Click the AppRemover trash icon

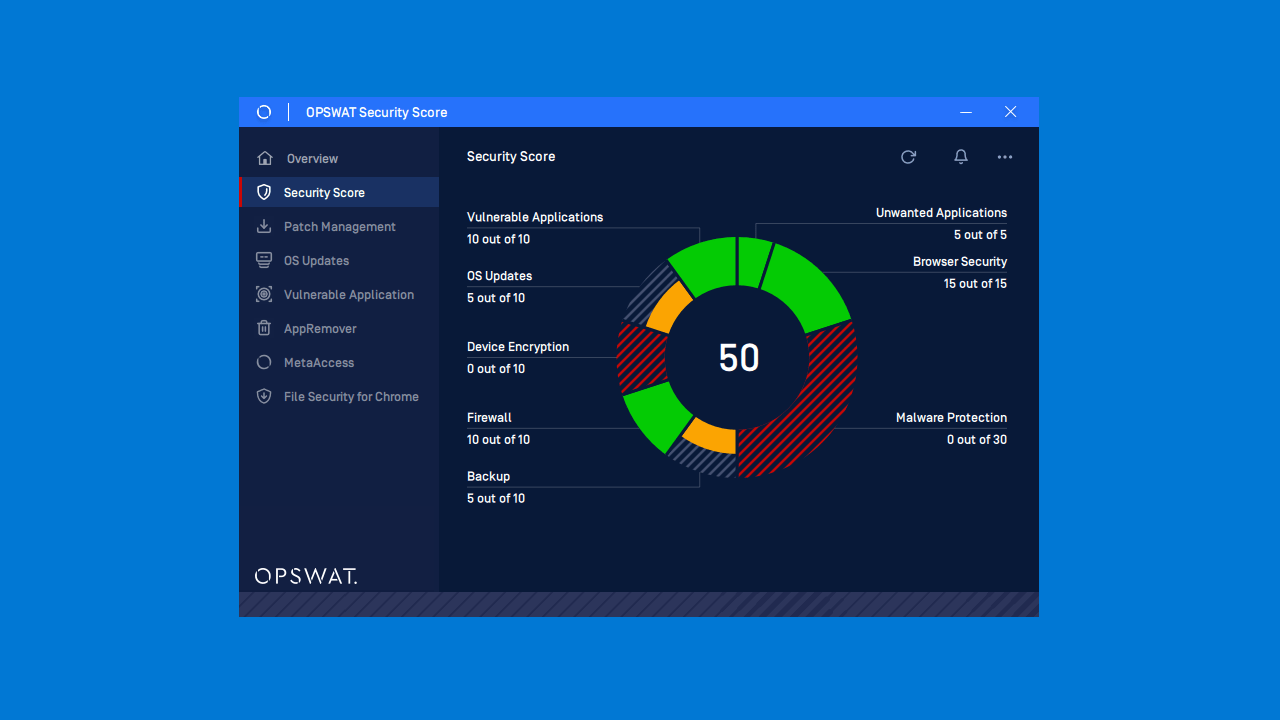pos(264,328)
